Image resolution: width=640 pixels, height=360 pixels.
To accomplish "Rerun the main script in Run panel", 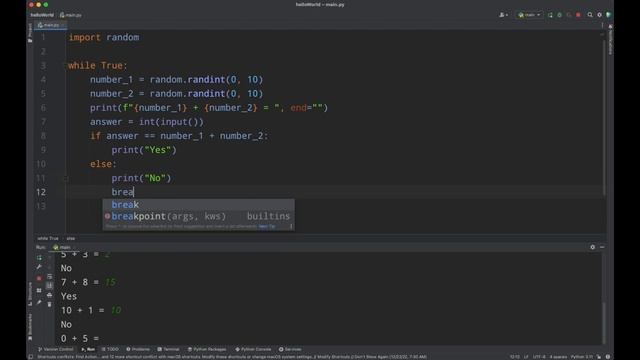I will 39,258.
